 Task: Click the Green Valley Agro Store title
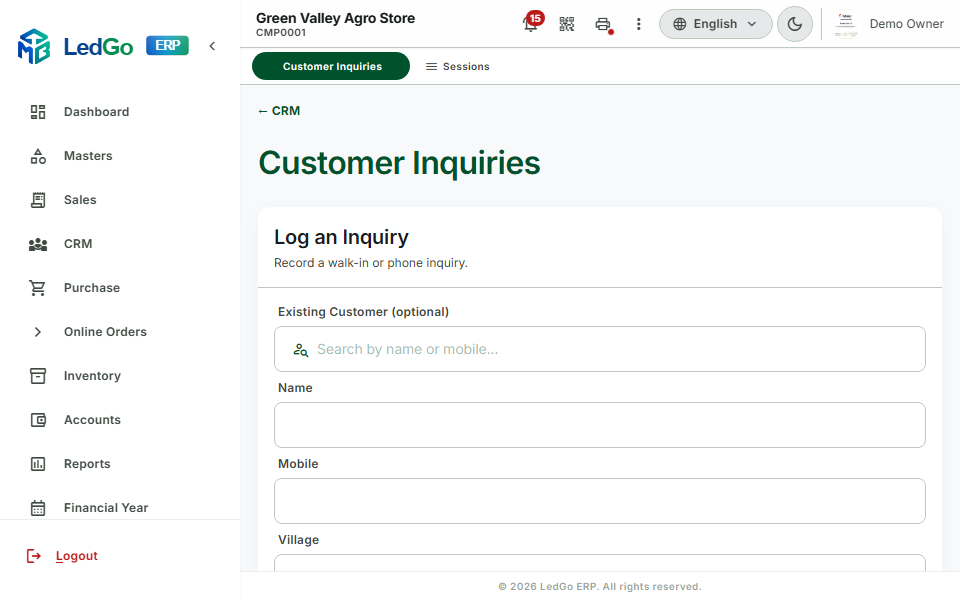pyautogui.click(x=336, y=18)
